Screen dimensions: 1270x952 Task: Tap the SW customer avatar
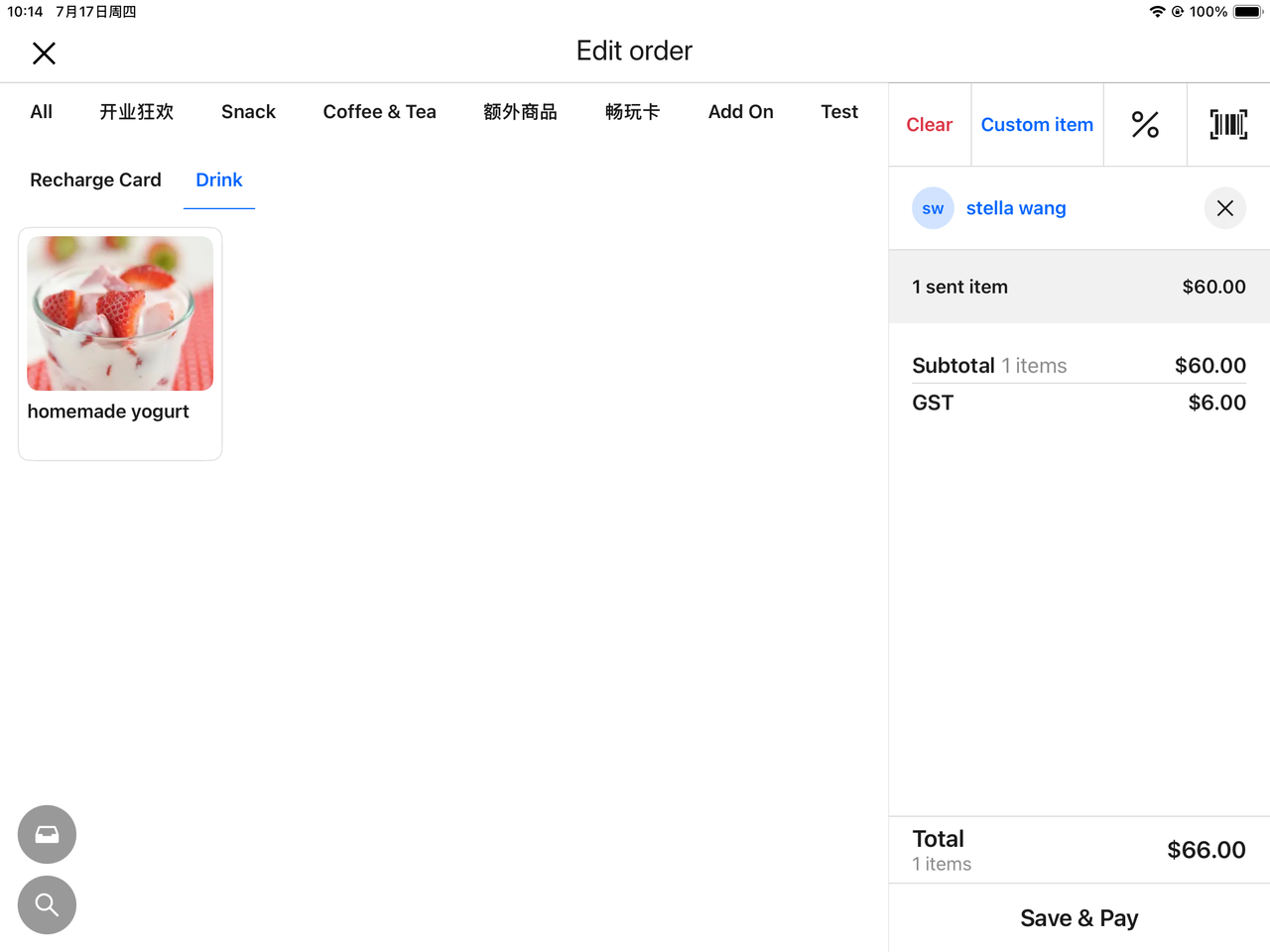click(933, 208)
